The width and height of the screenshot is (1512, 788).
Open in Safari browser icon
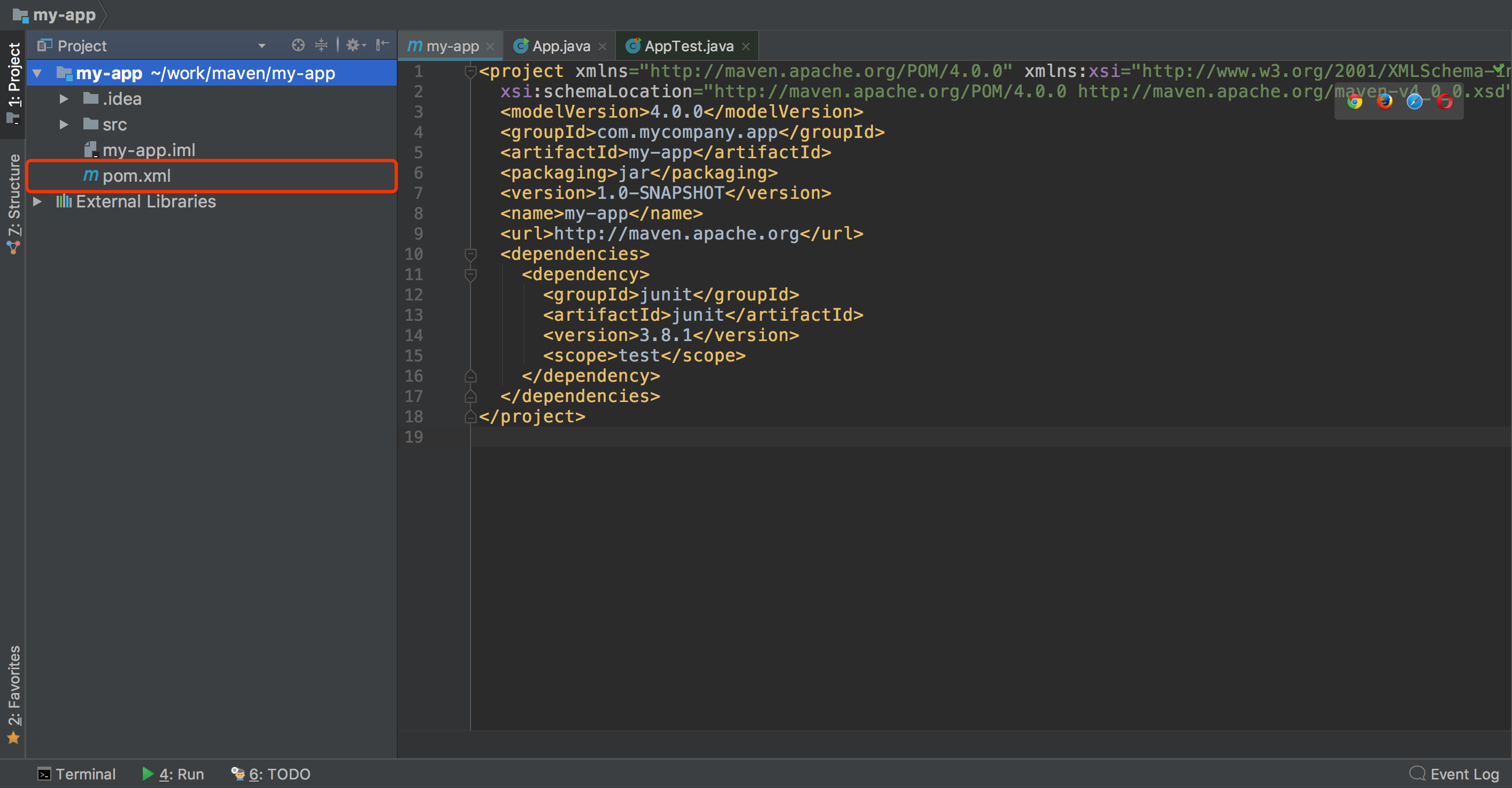(1415, 102)
